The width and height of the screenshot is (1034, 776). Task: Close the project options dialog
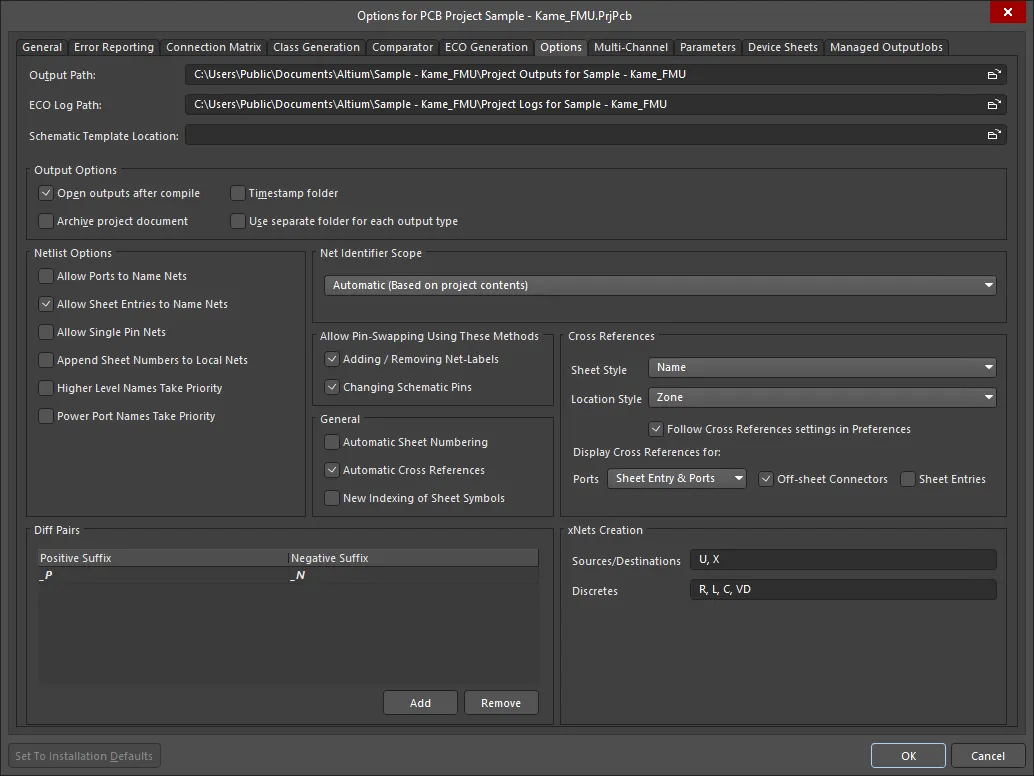tap(1008, 12)
